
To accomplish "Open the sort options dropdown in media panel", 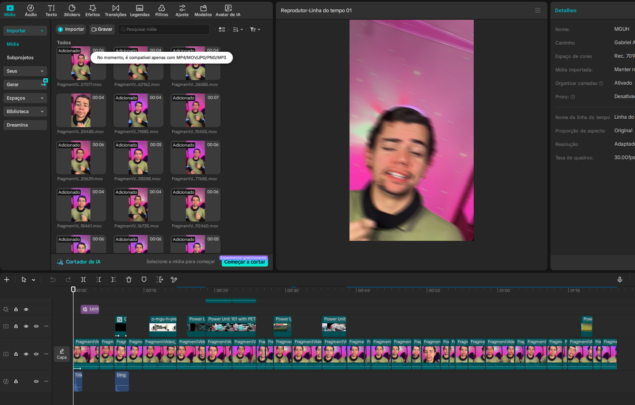I will (x=238, y=30).
